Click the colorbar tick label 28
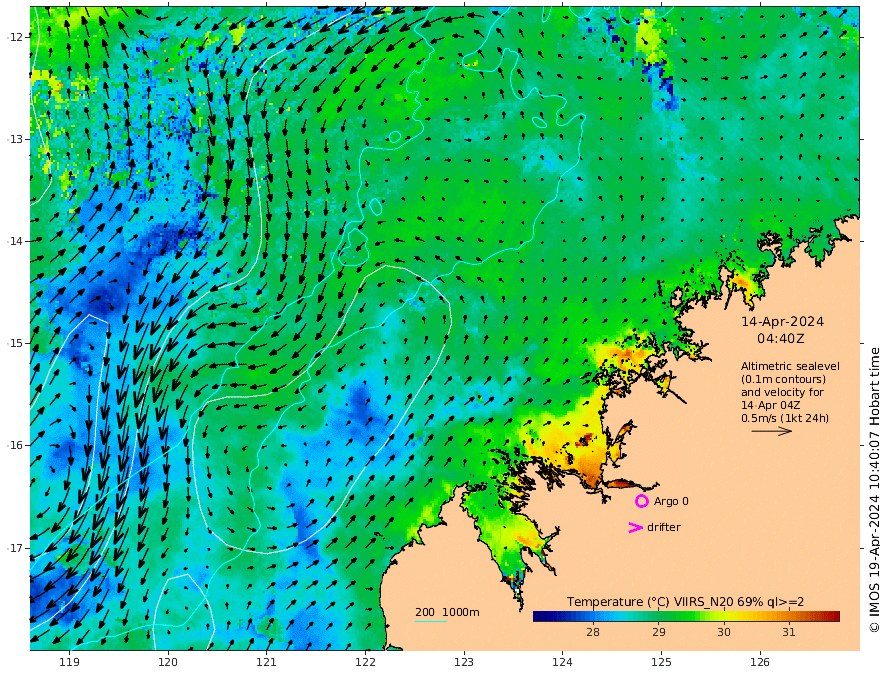The width and height of the screenshot is (880, 680). tap(593, 632)
